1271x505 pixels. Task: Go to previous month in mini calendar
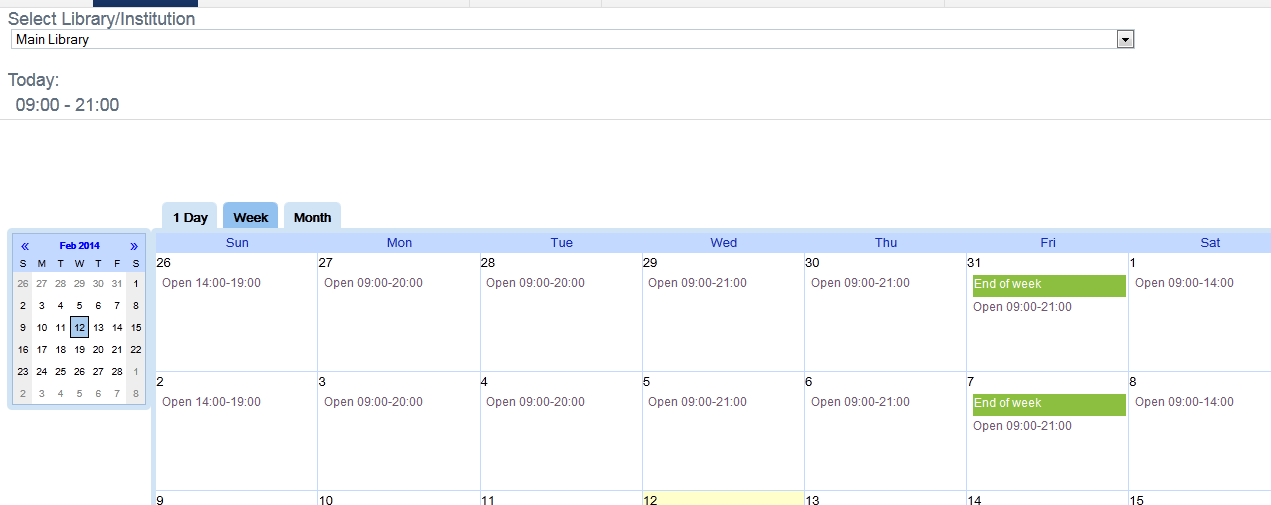25,246
